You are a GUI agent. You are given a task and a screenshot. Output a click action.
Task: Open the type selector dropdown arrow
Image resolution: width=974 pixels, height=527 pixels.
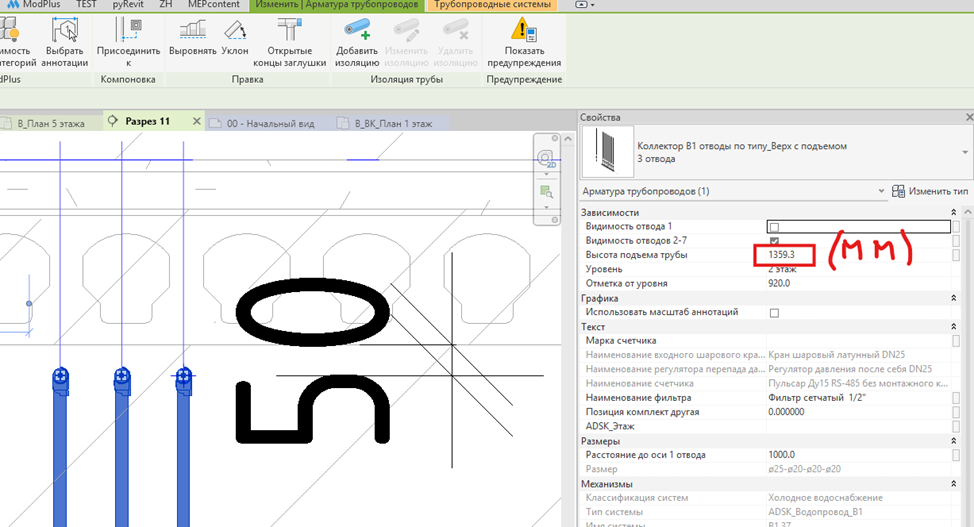pyautogui.click(x=965, y=152)
